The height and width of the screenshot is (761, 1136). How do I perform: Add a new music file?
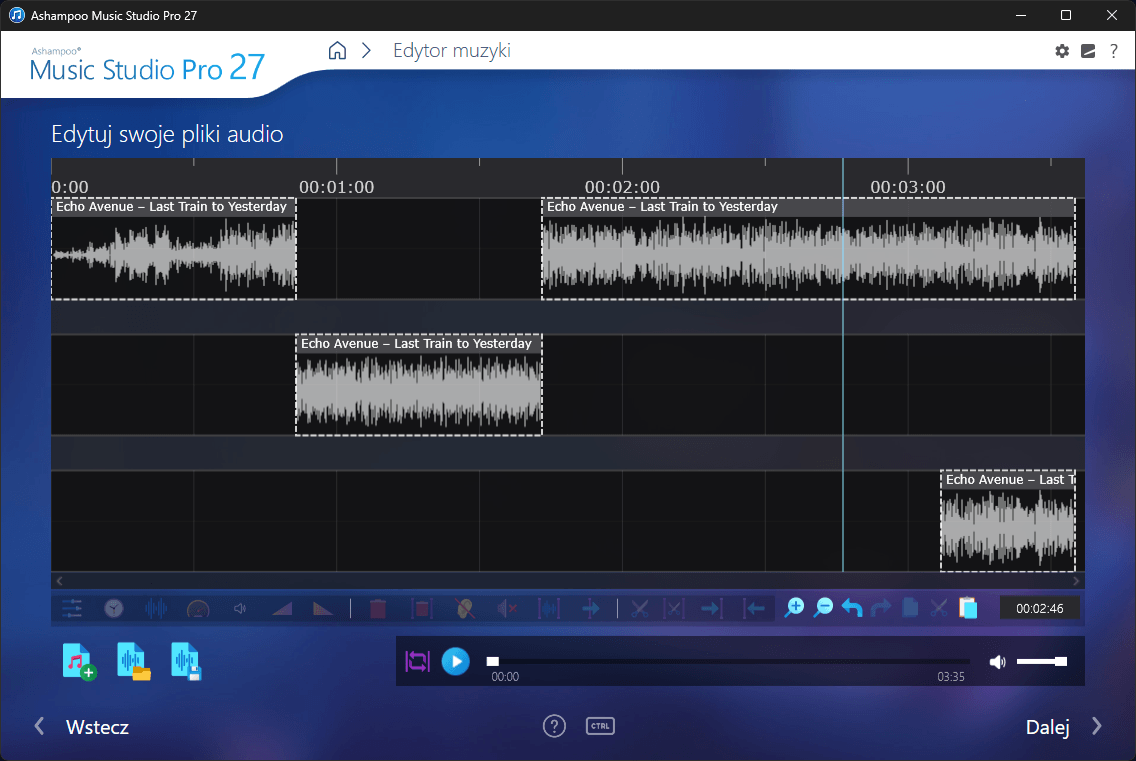[79, 662]
